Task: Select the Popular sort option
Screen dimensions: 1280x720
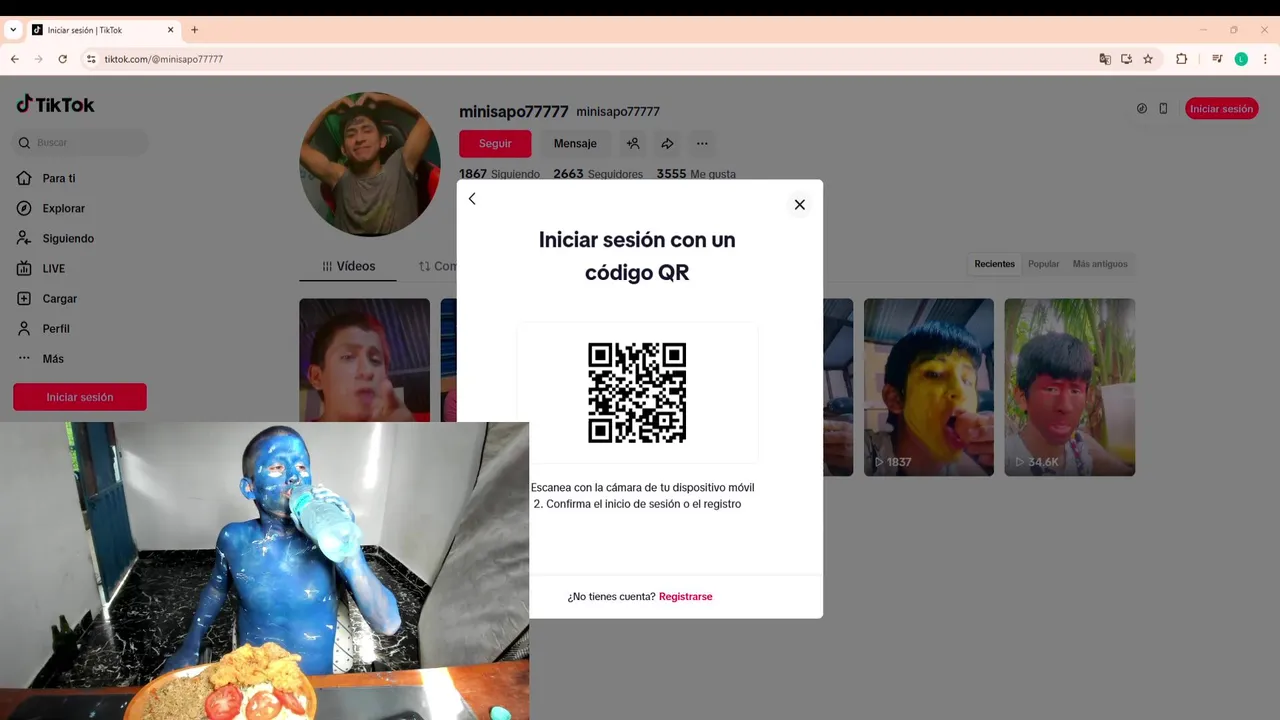Action: [1043, 264]
